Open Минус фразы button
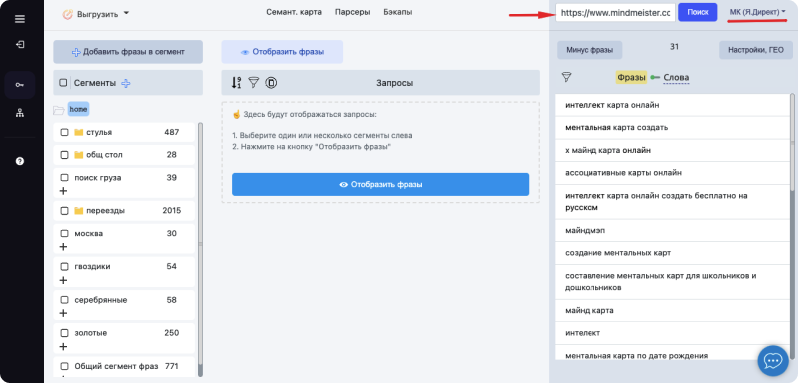 click(x=590, y=50)
